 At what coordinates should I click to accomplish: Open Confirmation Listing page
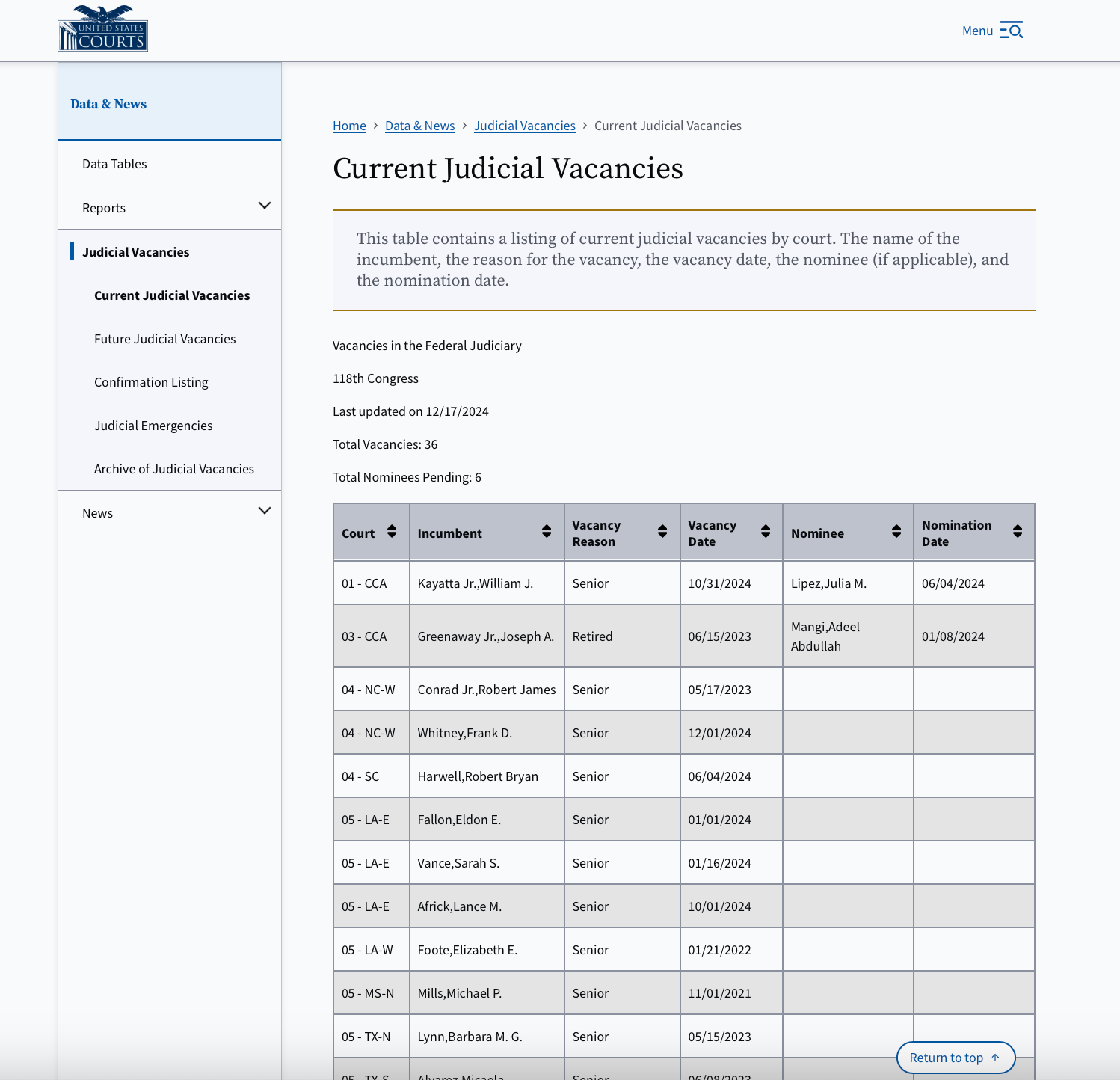[x=151, y=382]
